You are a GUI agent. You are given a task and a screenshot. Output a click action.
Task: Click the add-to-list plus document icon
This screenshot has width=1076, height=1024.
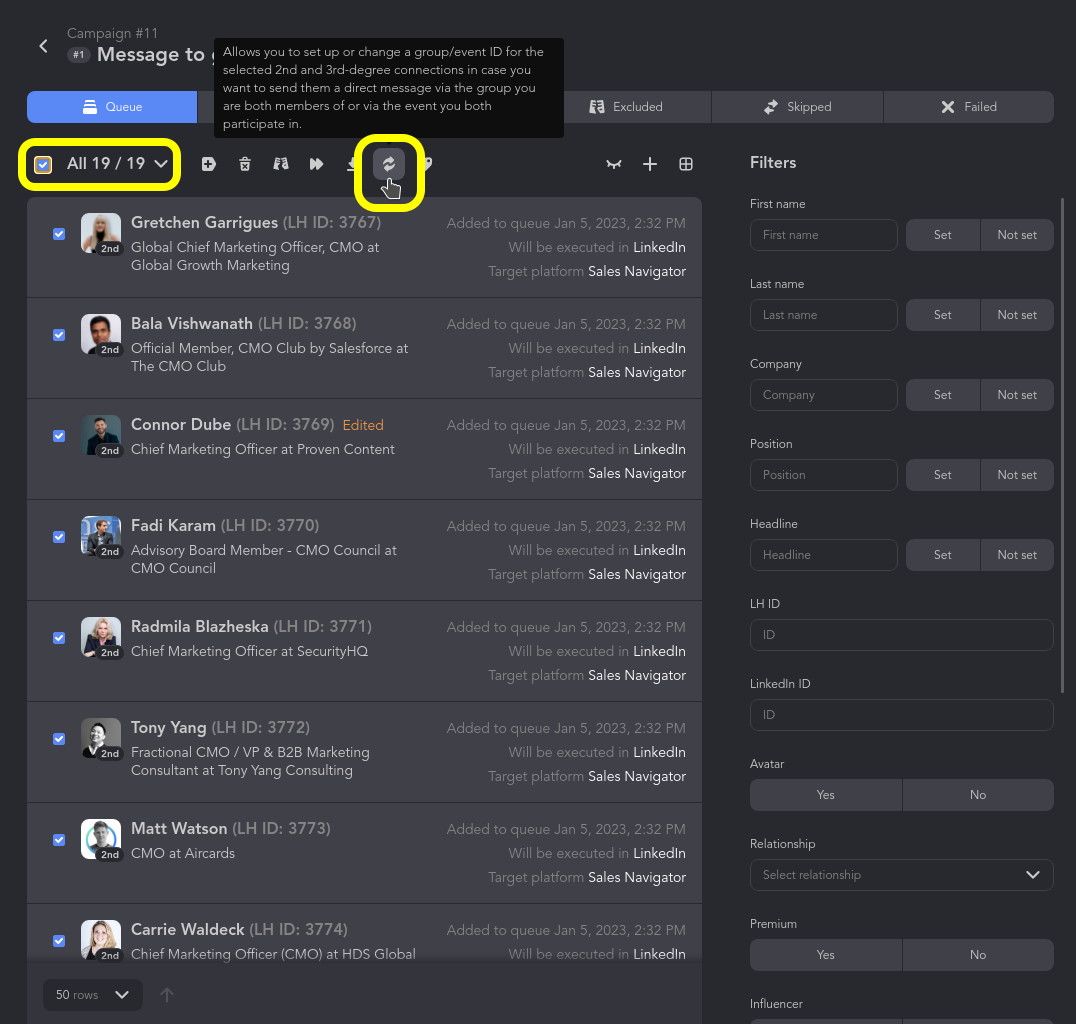coord(208,164)
